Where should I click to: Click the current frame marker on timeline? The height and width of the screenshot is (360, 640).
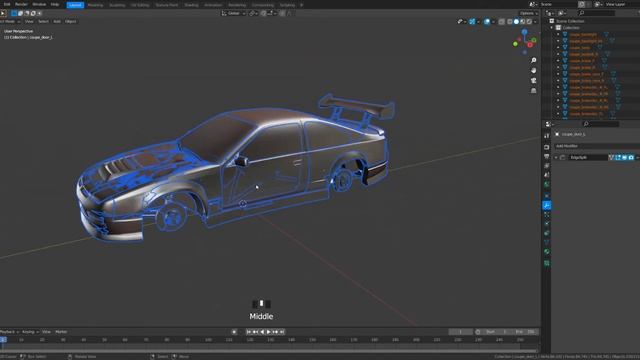[3, 340]
